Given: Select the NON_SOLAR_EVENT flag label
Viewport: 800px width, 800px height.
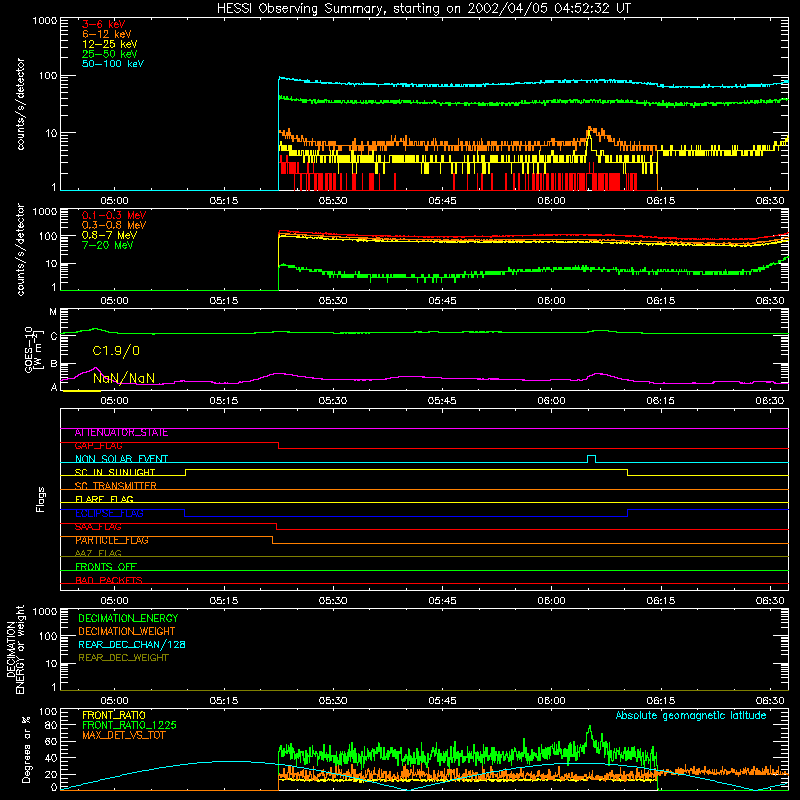Looking at the screenshot, I should [x=121, y=459].
